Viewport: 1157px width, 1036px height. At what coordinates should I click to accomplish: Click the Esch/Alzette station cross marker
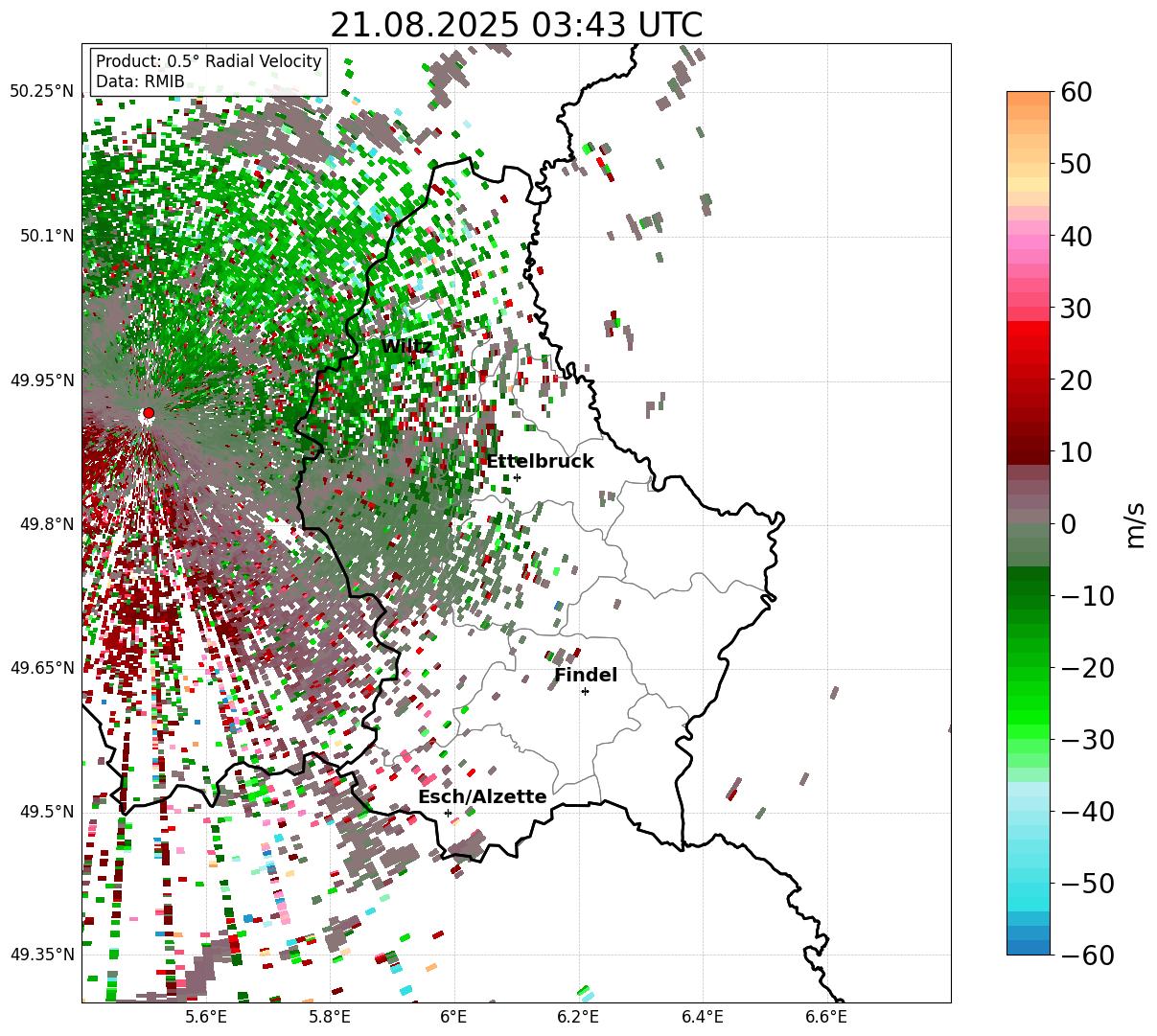(448, 813)
